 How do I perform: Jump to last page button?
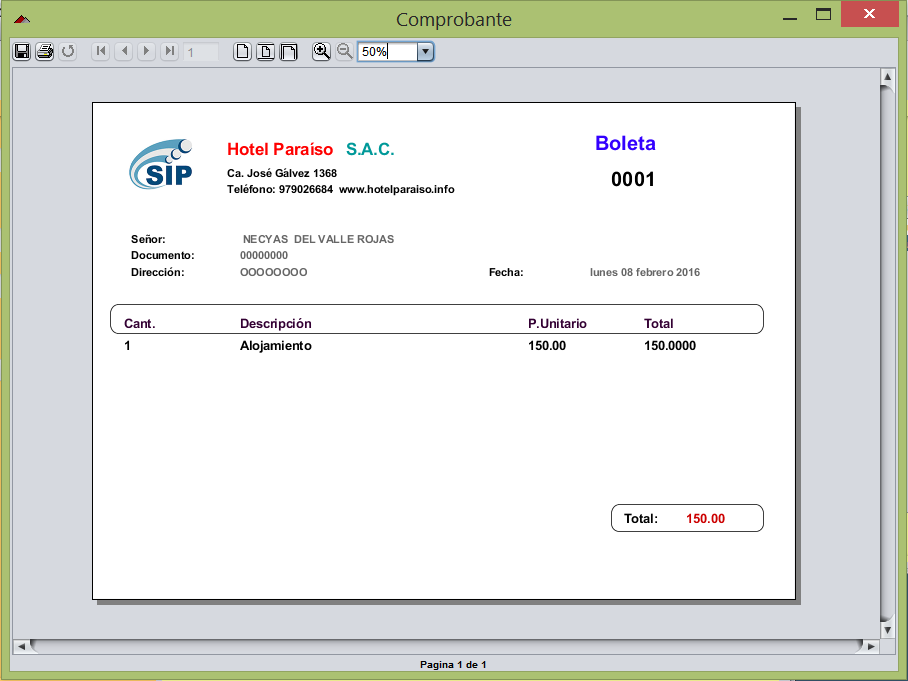pos(169,52)
